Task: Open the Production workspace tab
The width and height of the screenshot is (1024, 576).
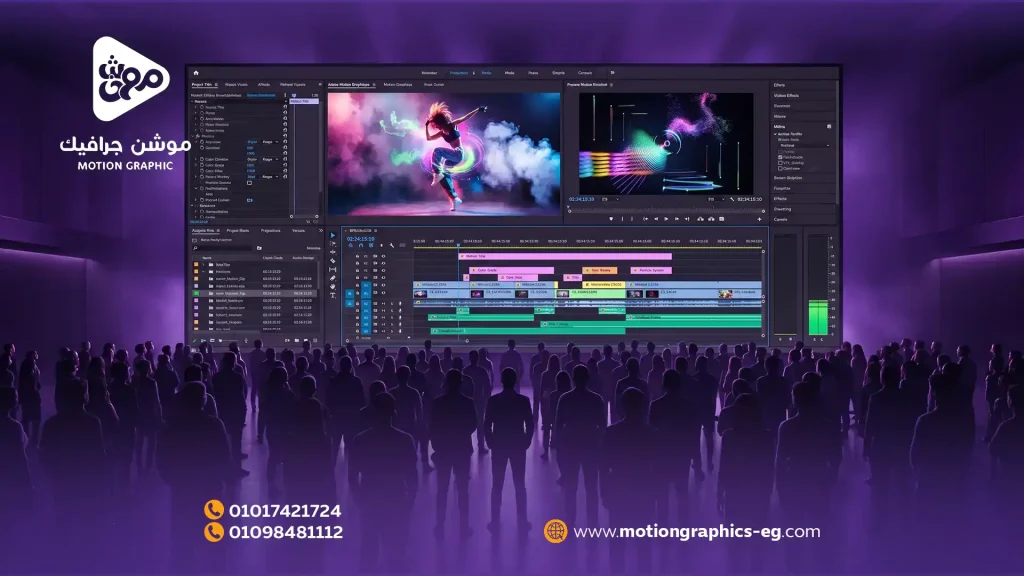Action: pos(459,72)
